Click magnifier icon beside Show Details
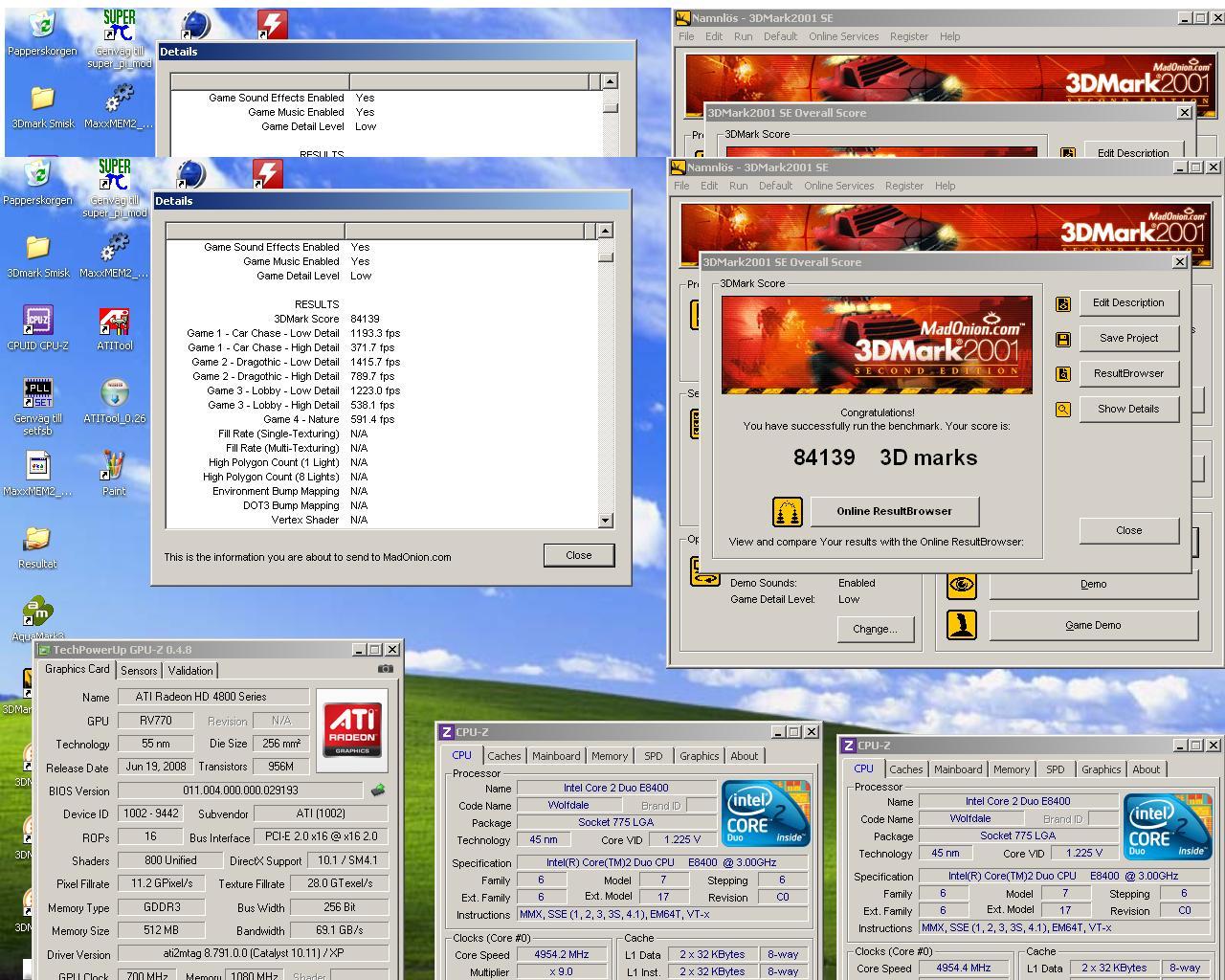The height and width of the screenshot is (980, 1225). click(1062, 410)
